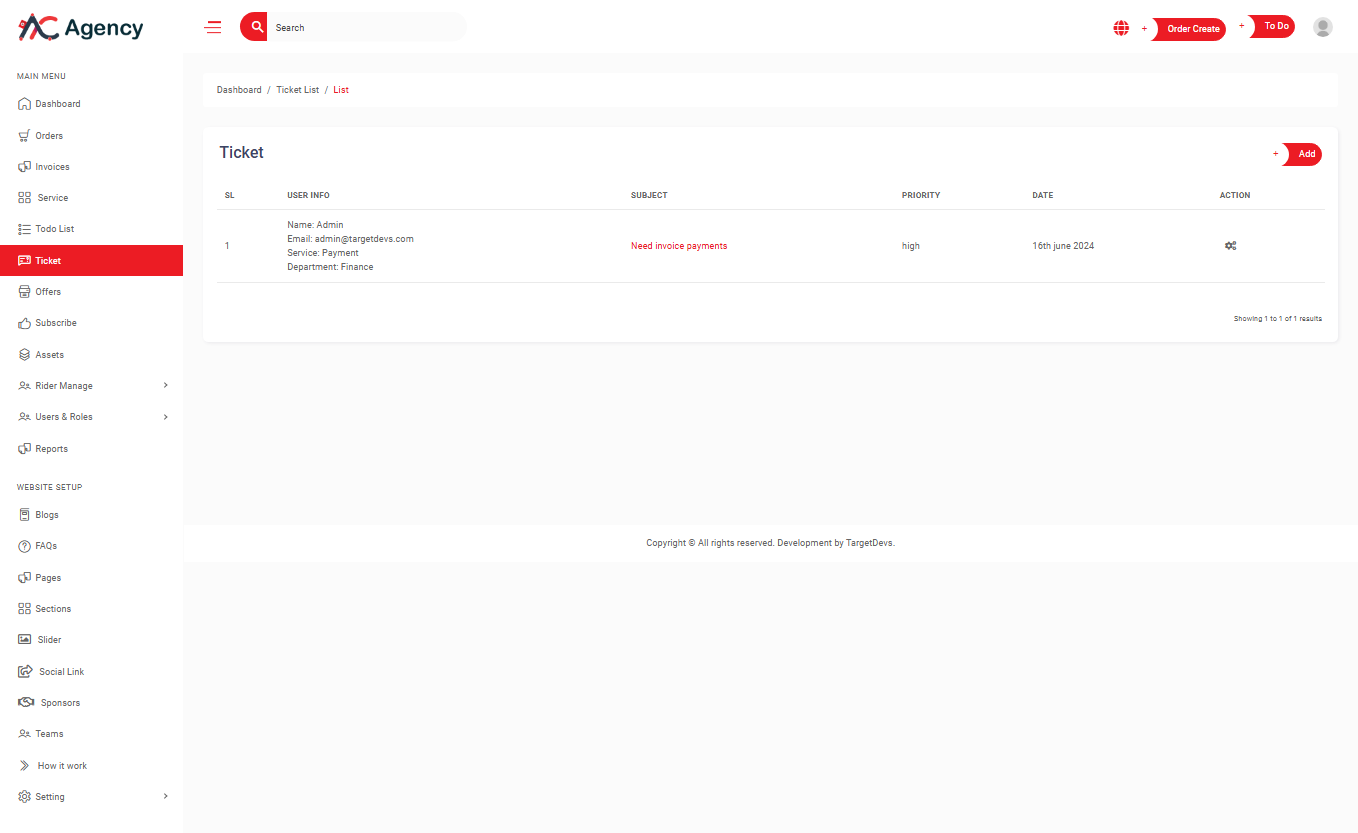Expand the Rider Manage submenu

(165, 386)
